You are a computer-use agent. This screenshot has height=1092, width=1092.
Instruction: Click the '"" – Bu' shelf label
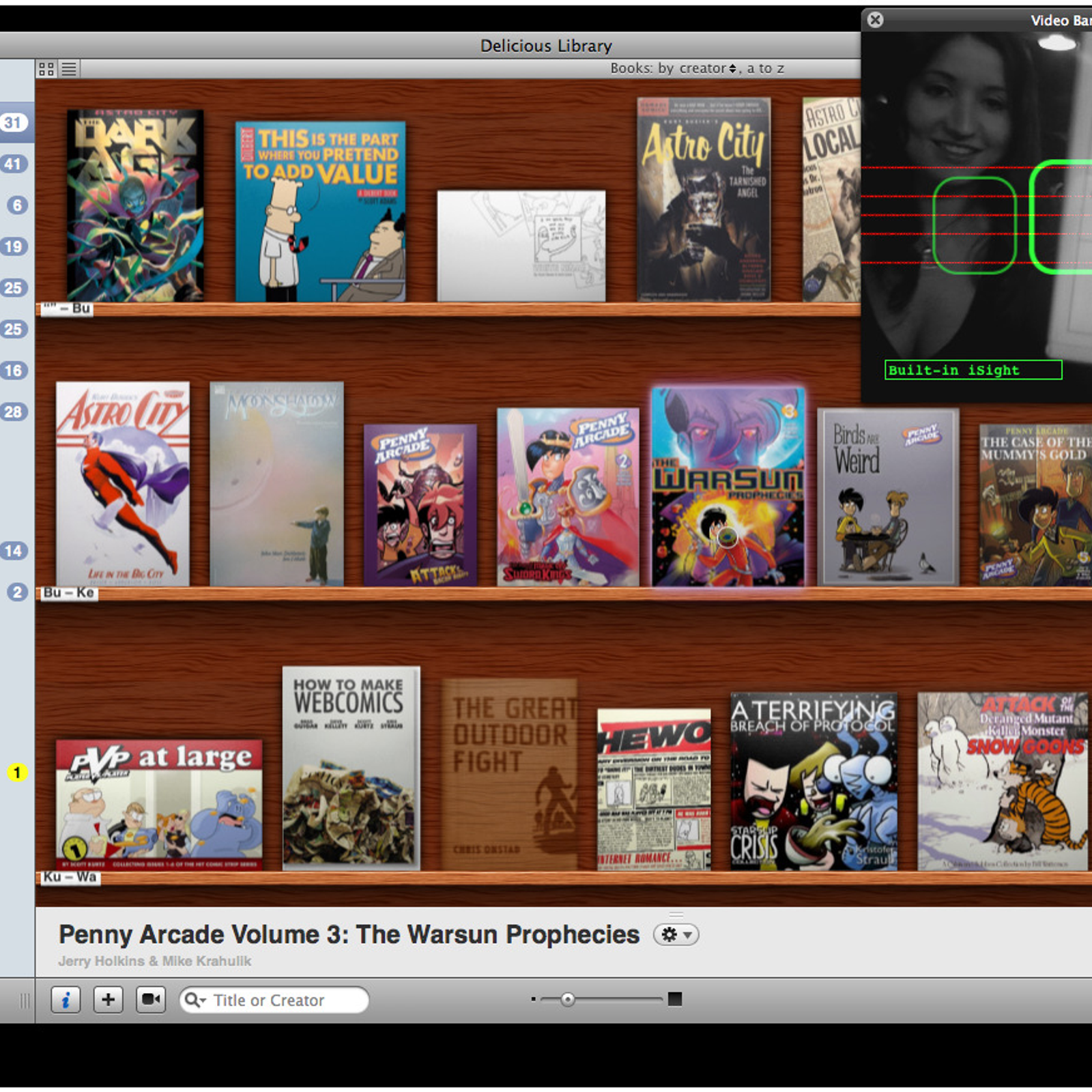tap(66, 308)
